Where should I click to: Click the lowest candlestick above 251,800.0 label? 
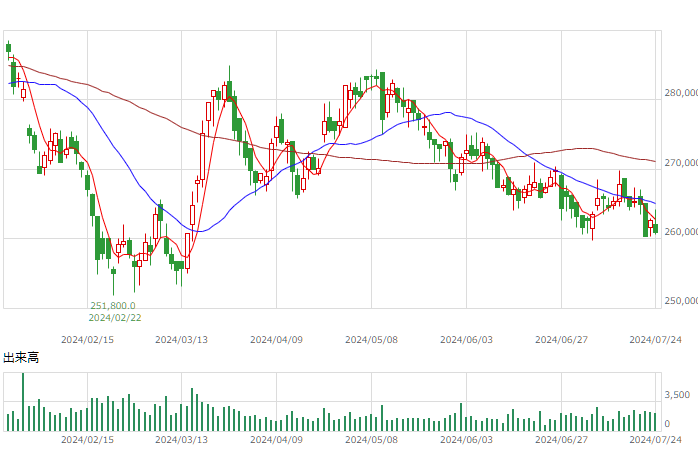(x=114, y=281)
